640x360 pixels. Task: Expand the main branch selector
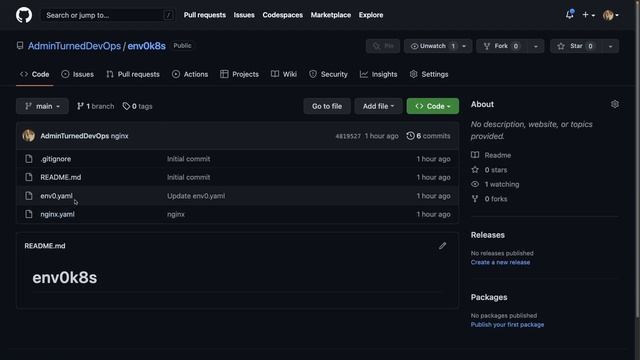[42, 106]
